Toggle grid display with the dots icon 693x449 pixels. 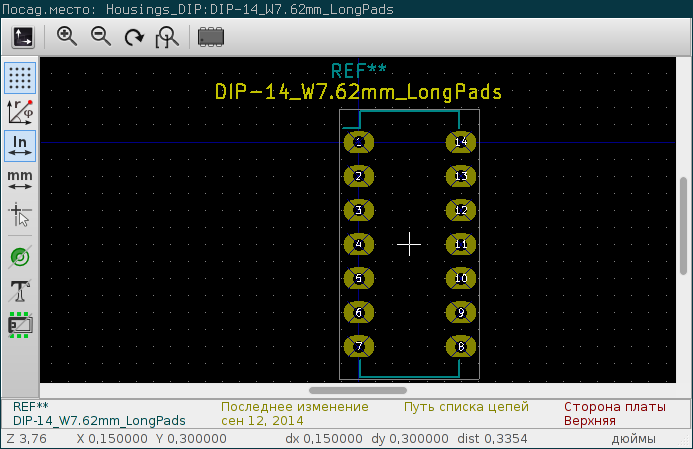20,78
